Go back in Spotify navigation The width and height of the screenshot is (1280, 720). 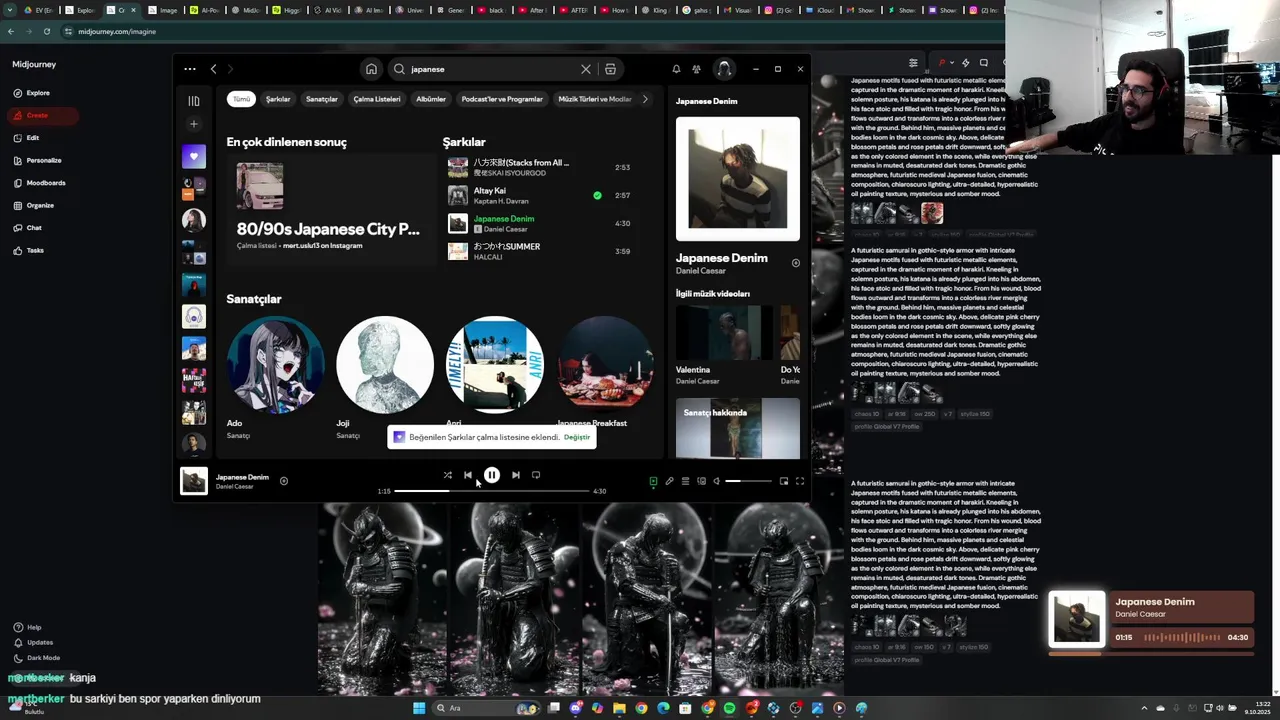tap(213, 69)
